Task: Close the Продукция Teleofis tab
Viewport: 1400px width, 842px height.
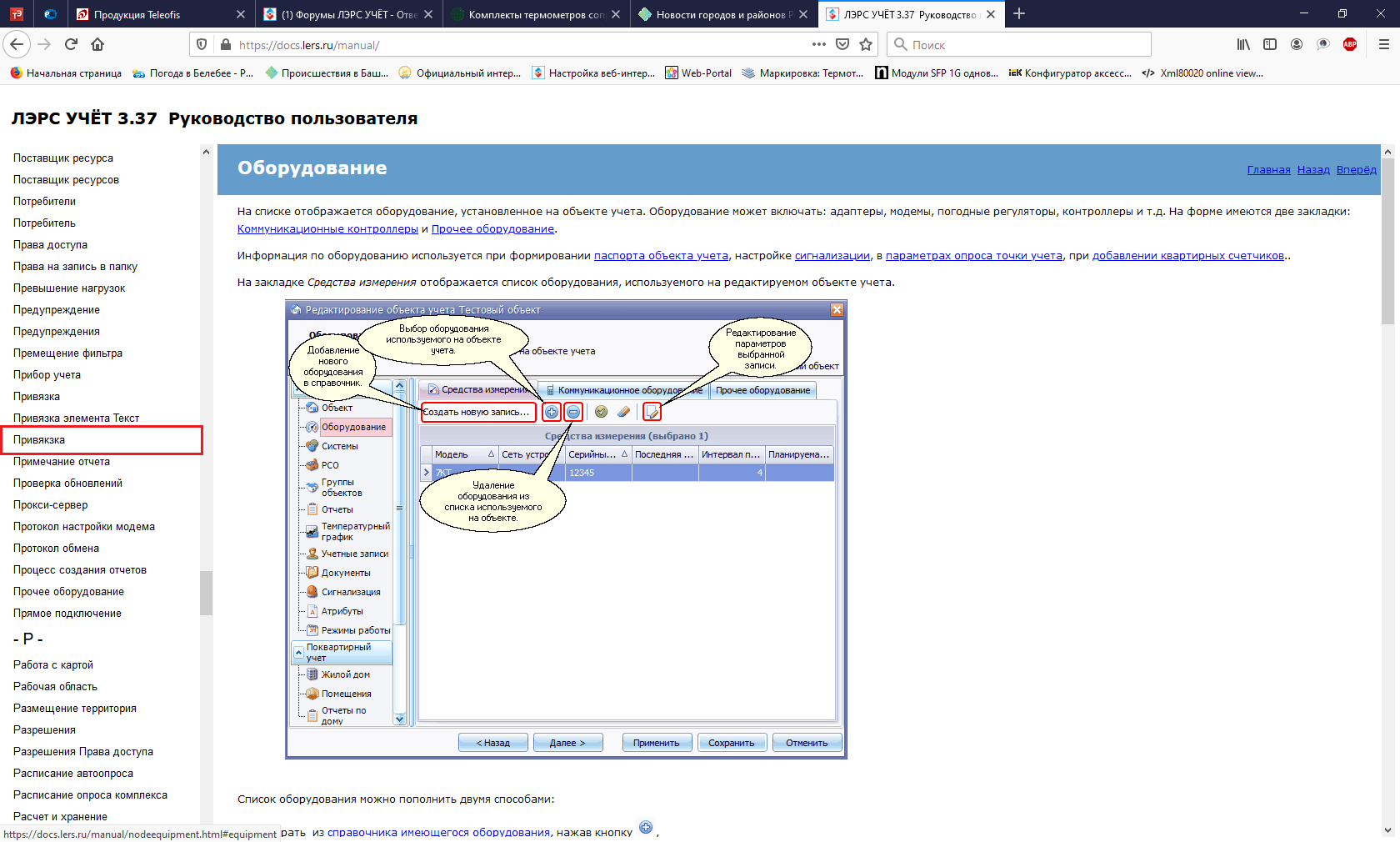Action: pyautogui.click(x=241, y=14)
